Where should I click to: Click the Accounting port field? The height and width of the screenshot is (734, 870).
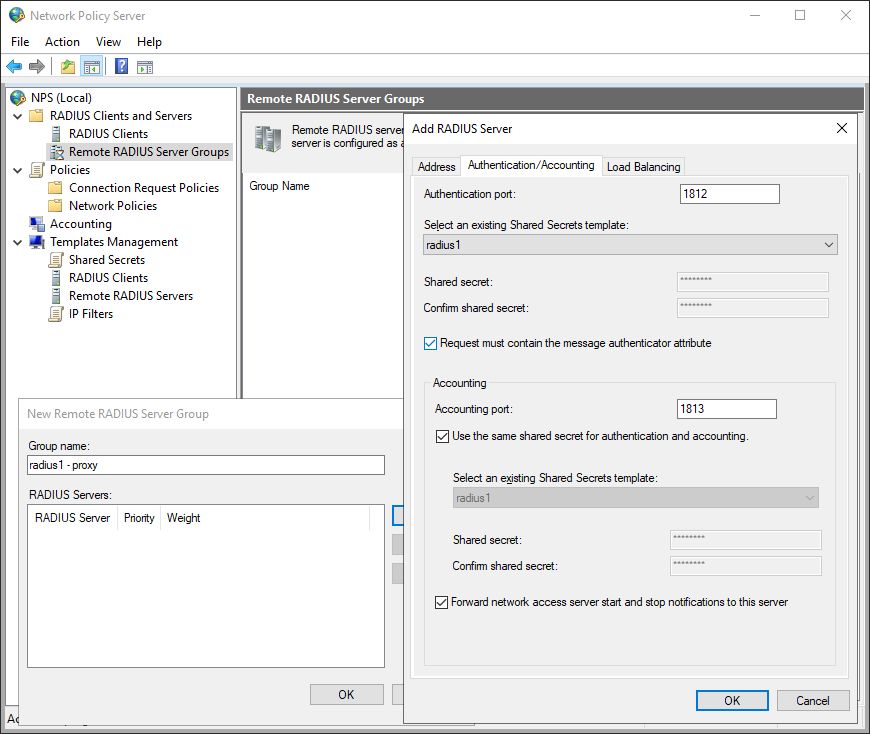coord(727,409)
